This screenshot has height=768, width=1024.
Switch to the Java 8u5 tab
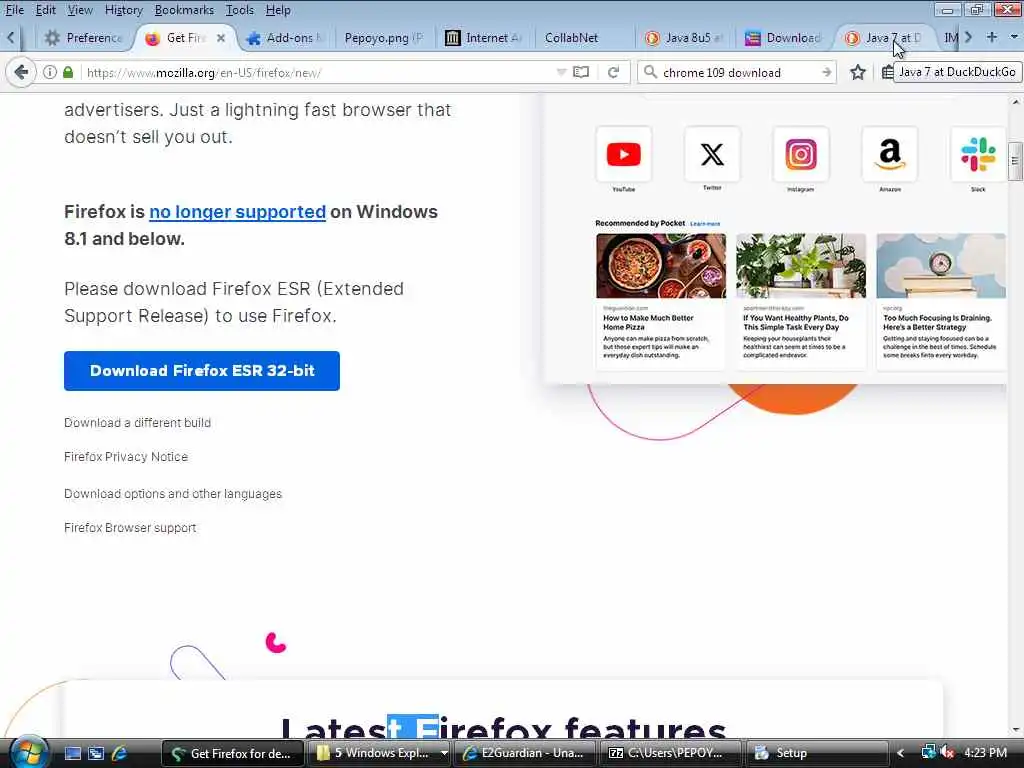(683, 38)
